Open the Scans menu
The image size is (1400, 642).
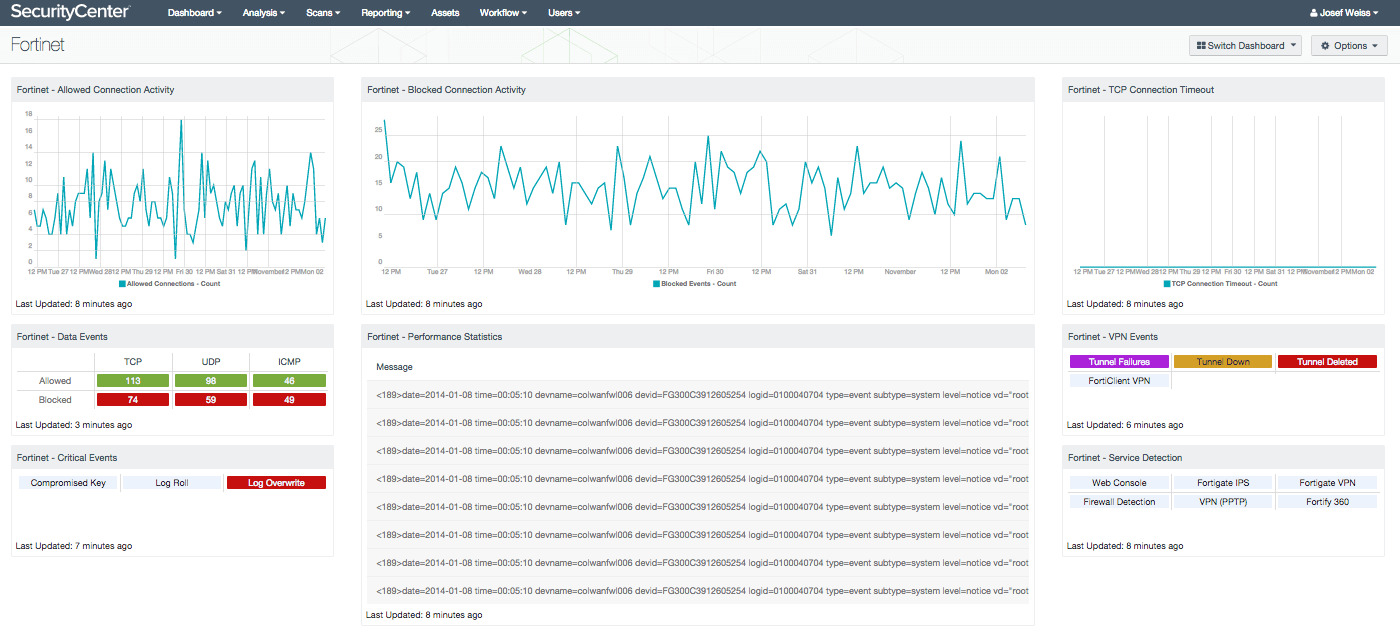tap(323, 13)
